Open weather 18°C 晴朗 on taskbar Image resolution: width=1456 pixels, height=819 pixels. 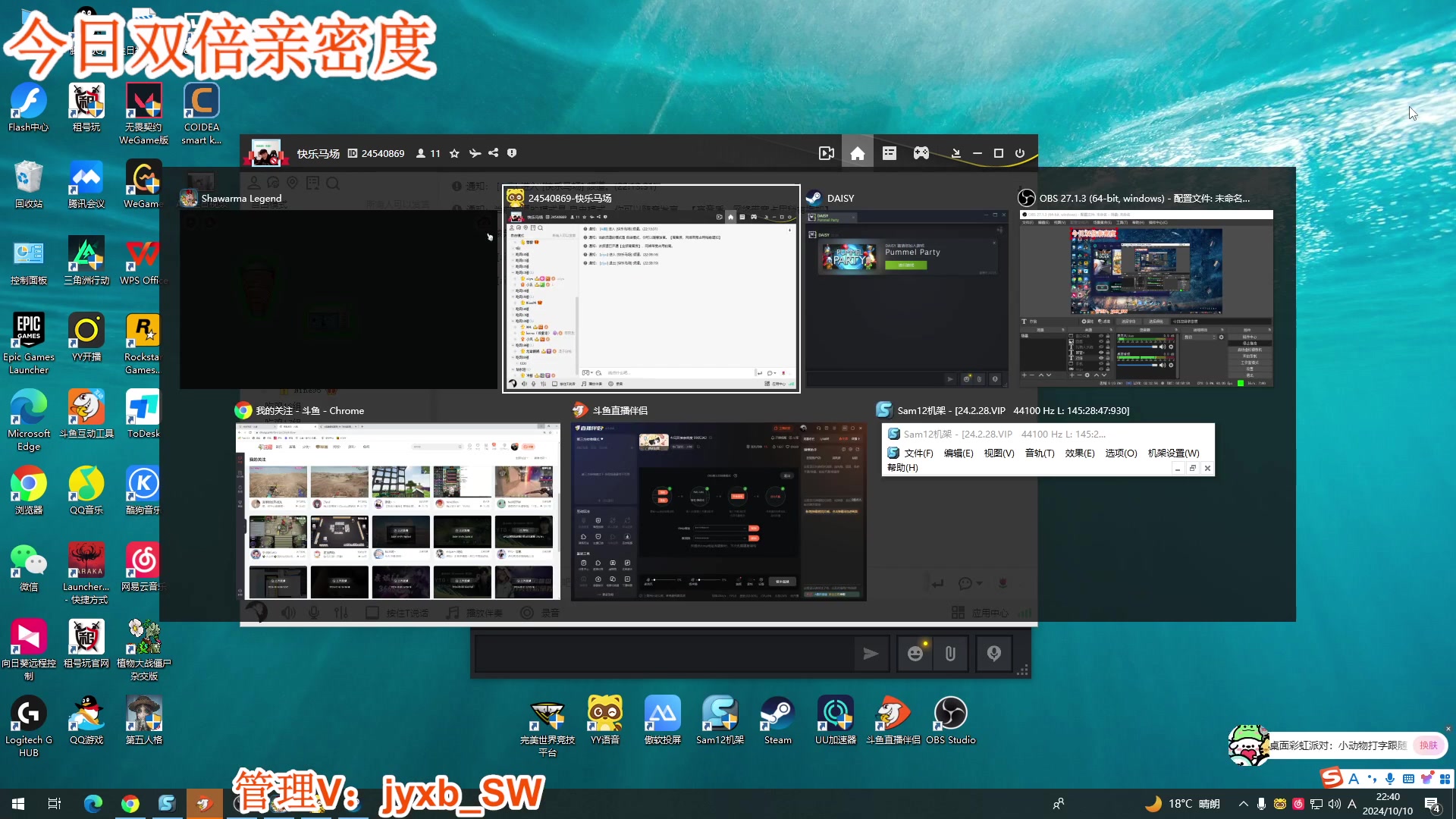[x=1182, y=804]
